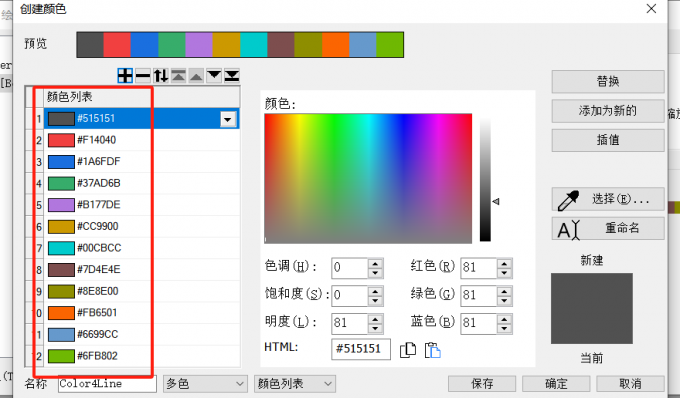Click the eyedropper Select button
680x398 pixels.
pos(608,199)
